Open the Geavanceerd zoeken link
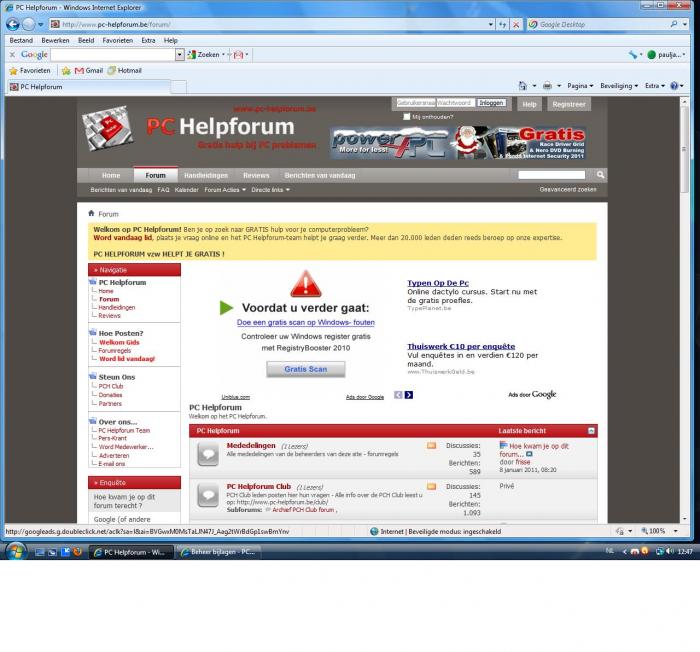Image resolution: width=700 pixels, height=652 pixels. pos(568,189)
